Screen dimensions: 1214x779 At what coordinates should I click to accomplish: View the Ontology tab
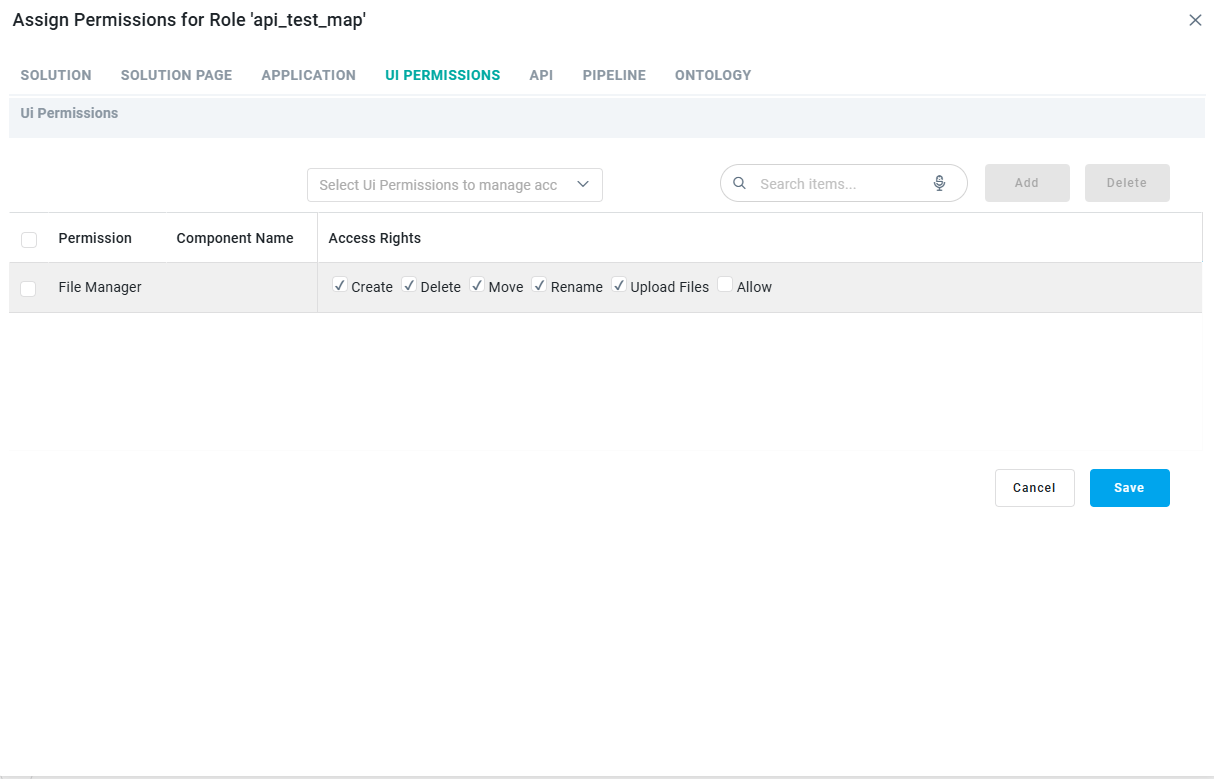(713, 75)
